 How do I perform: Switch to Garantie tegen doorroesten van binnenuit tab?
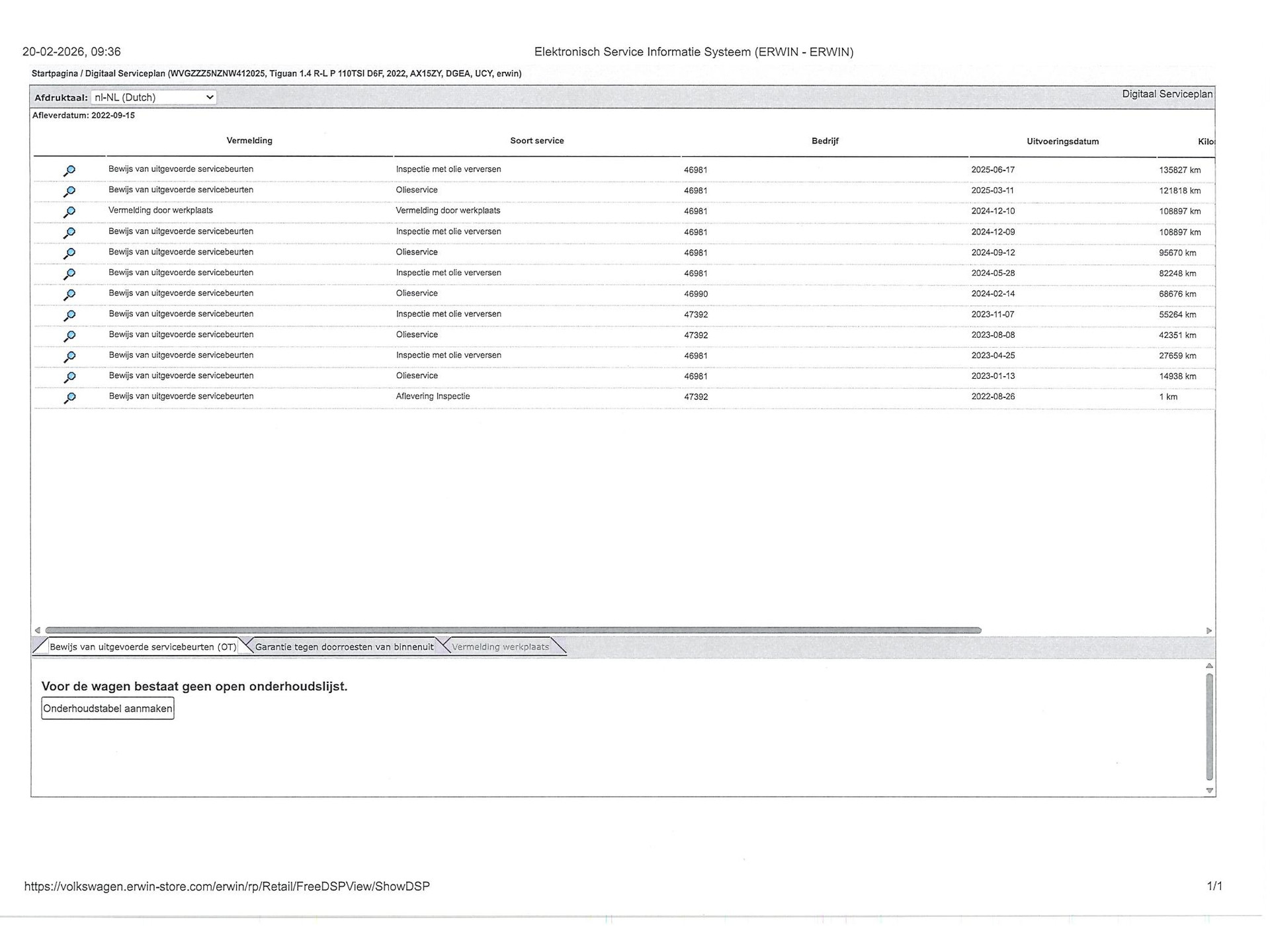click(x=344, y=647)
